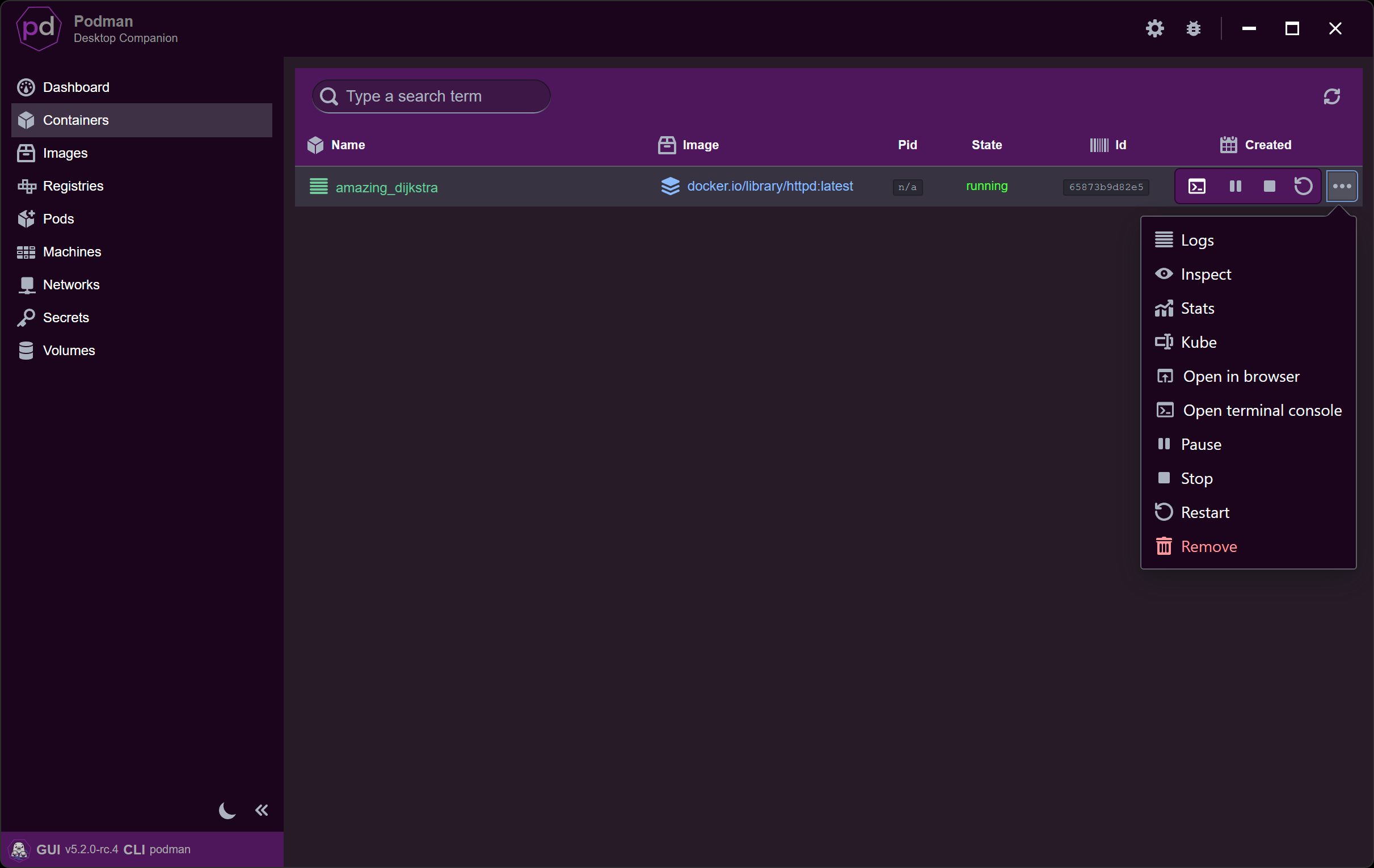This screenshot has width=1374, height=868.
Task: Open the container display view icon
Action: click(x=1196, y=186)
